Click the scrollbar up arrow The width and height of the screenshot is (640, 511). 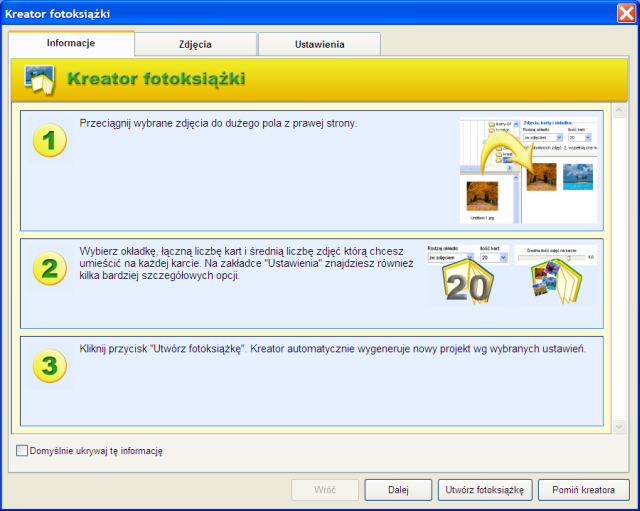[618, 111]
